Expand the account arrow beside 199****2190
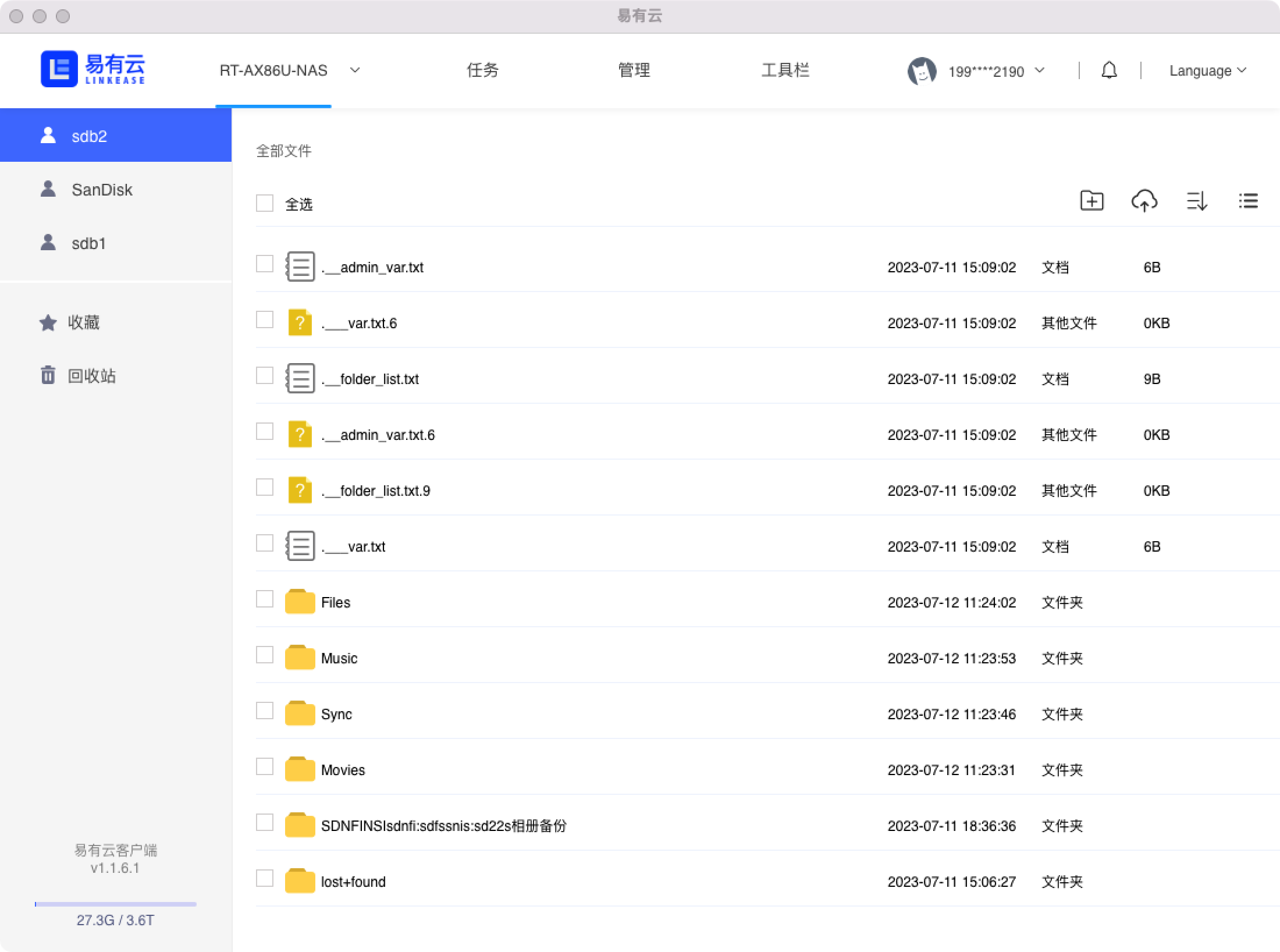The image size is (1280, 952). click(1040, 70)
